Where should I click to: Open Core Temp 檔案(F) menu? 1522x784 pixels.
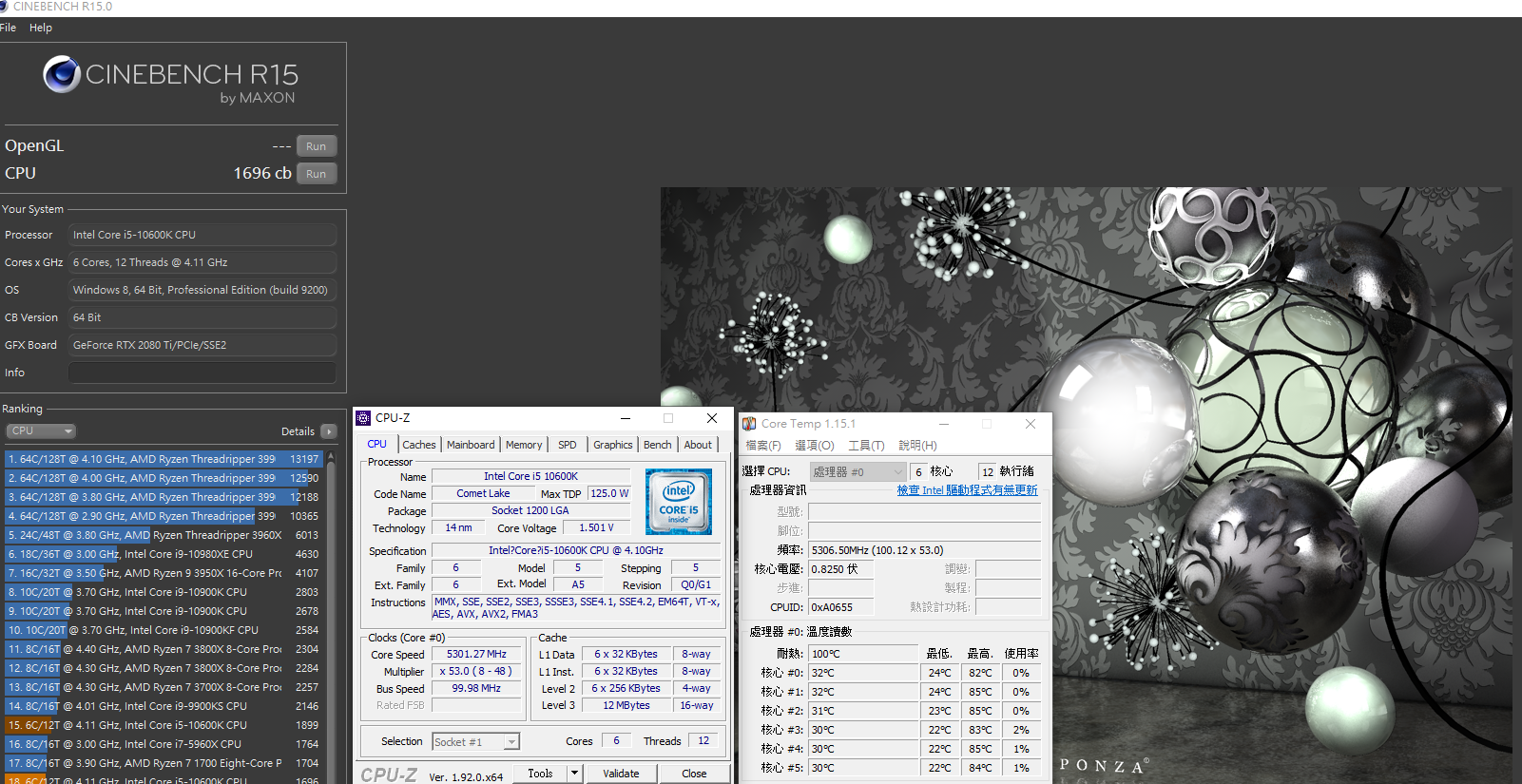[763, 446]
